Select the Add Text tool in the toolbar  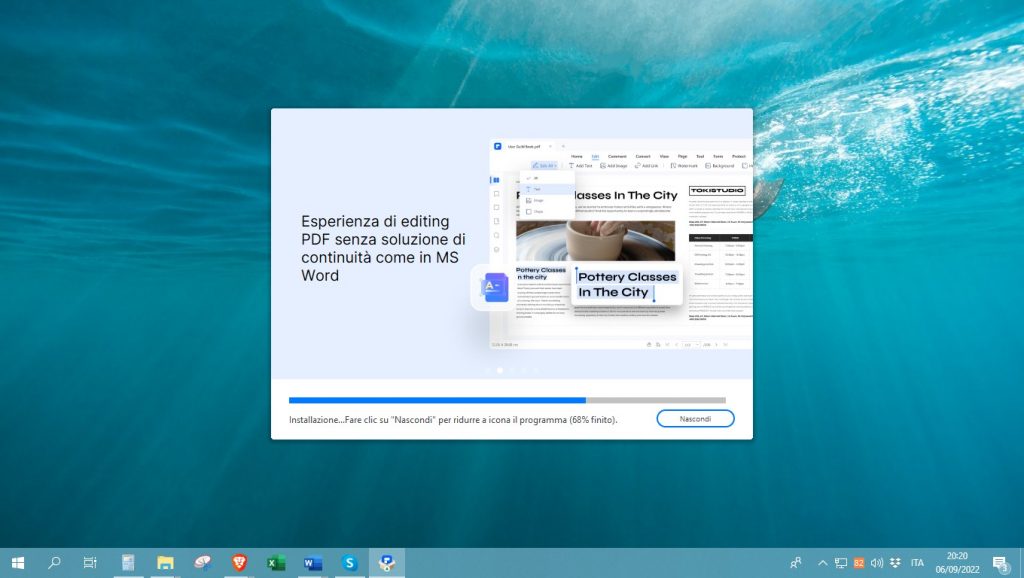(x=580, y=165)
